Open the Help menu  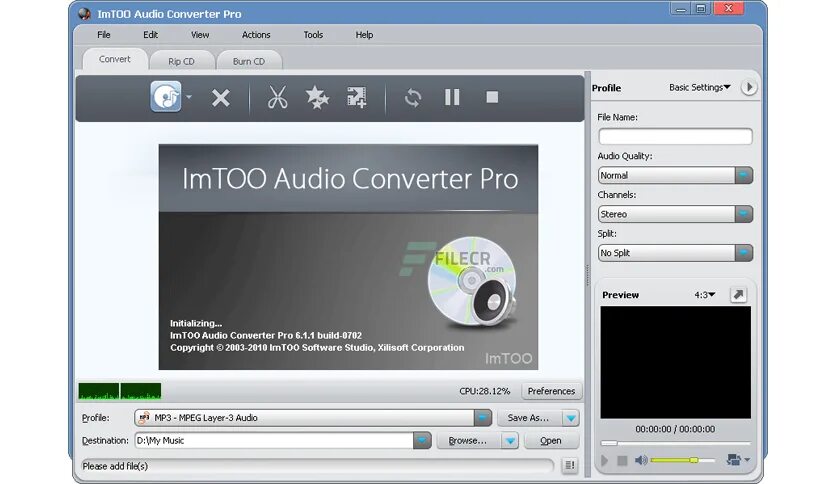(x=364, y=35)
